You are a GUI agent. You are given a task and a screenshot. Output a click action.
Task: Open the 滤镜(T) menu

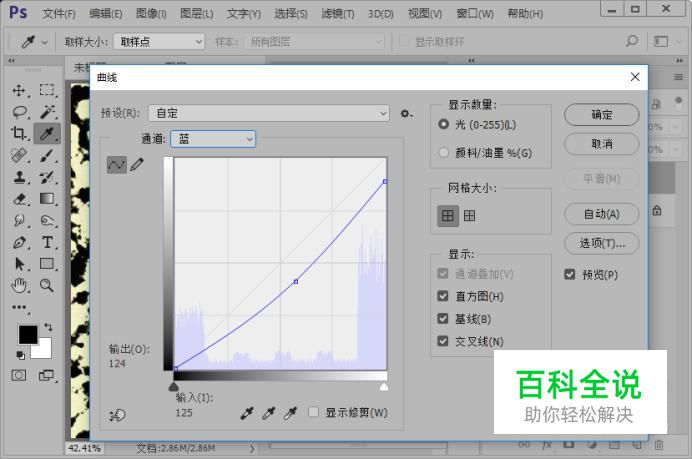click(x=338, y=14)
